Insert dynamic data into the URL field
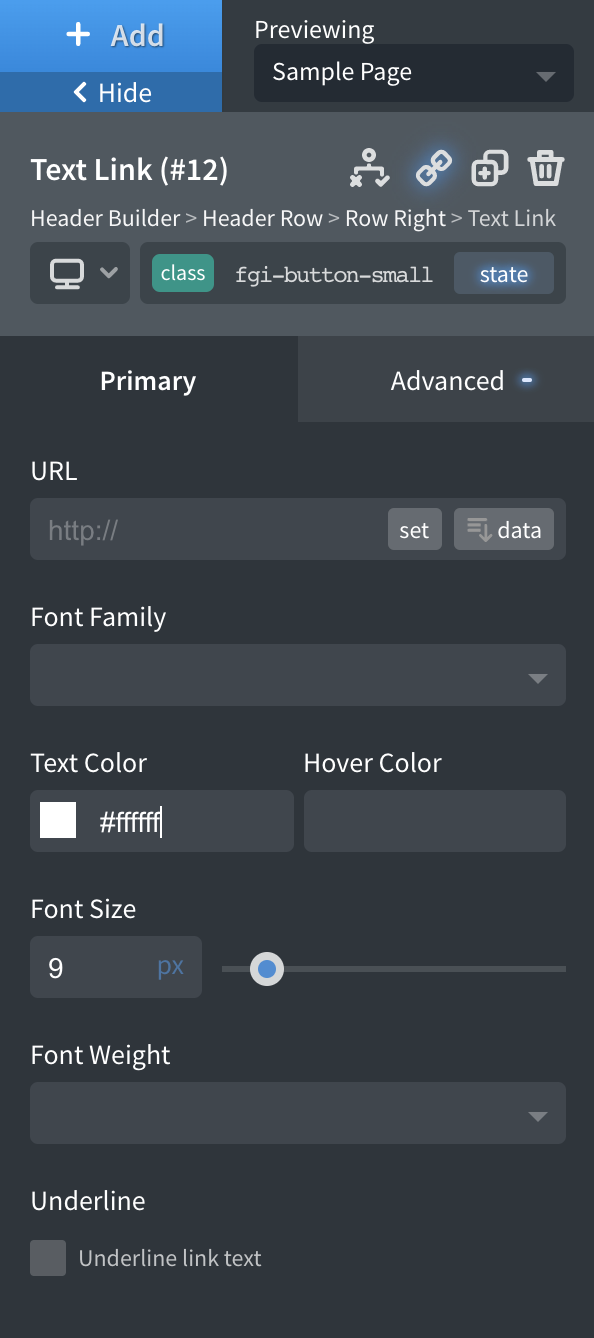This screenshot has height=1338, width=594. coord(504,528)
